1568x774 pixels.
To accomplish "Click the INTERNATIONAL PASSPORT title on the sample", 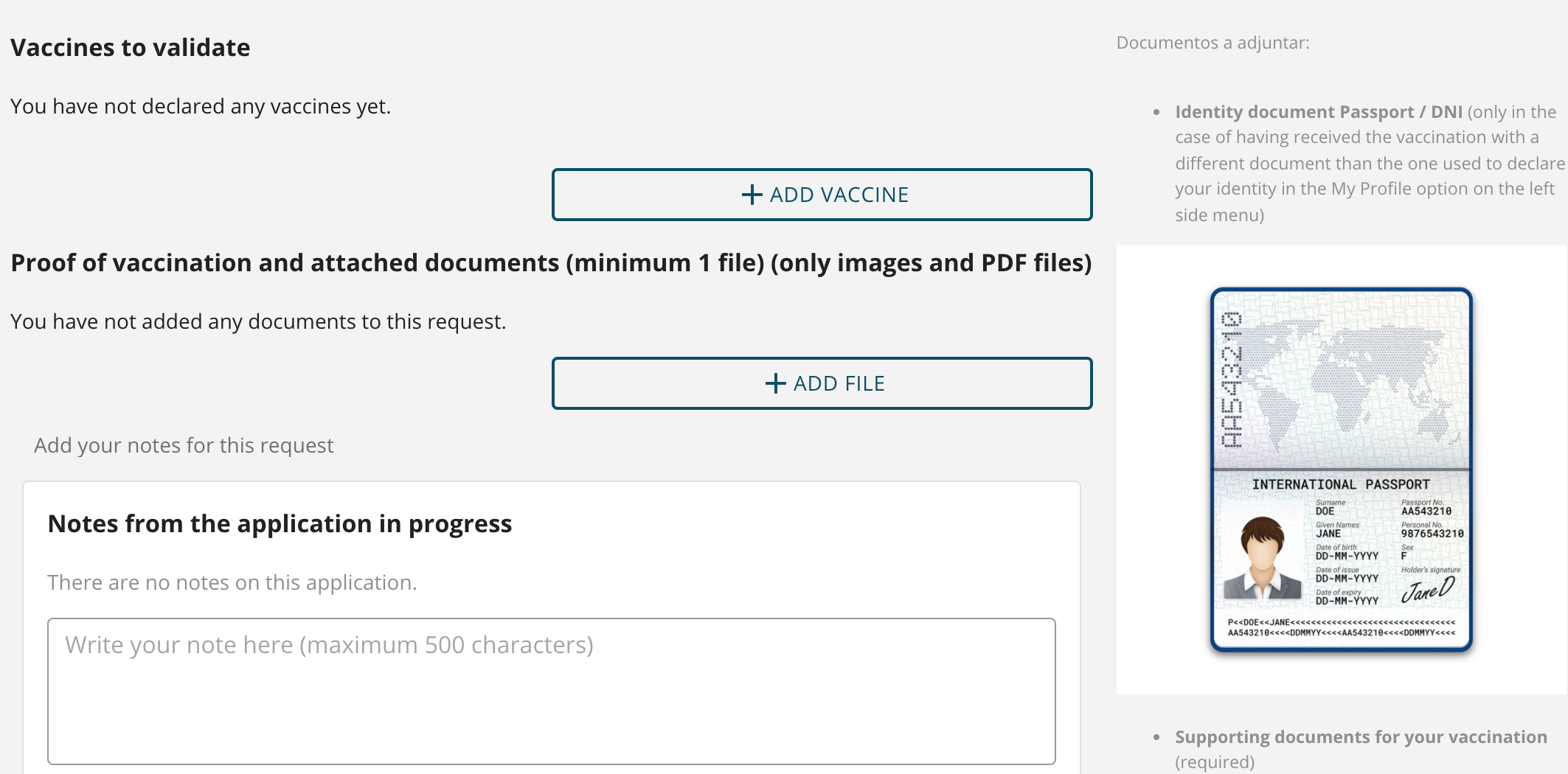I will [1340, 484].
